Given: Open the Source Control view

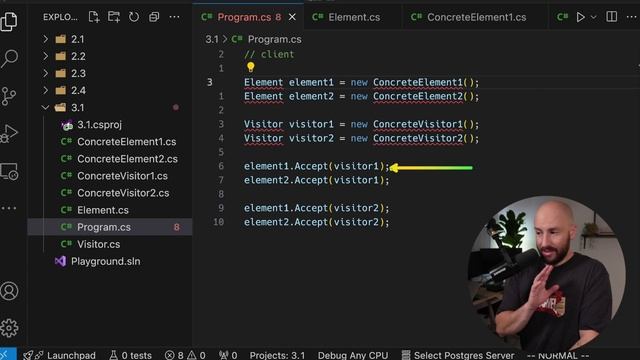Looking at the screenshot, I should coord(9,96).
